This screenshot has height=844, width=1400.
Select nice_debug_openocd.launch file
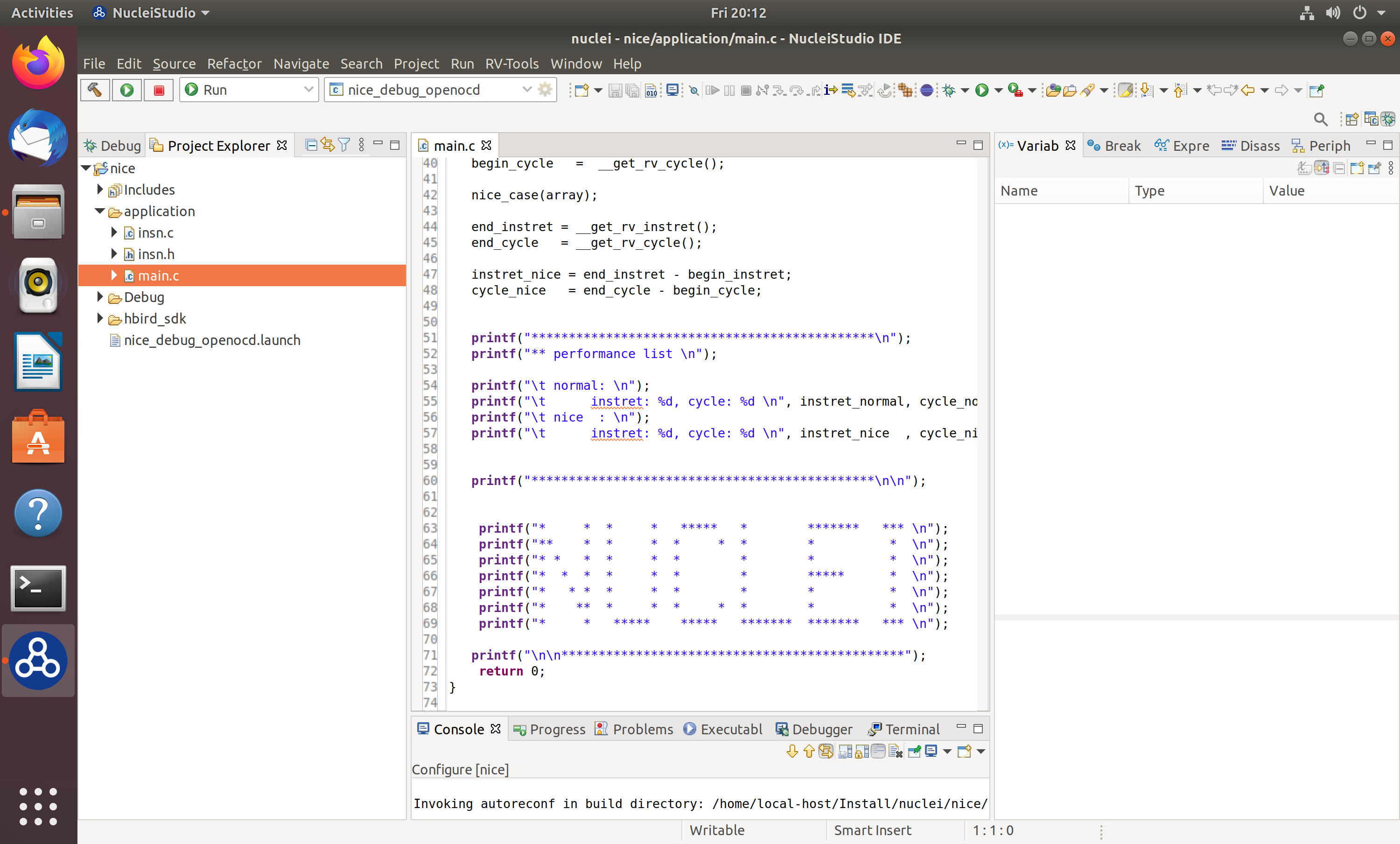[211, 340]
